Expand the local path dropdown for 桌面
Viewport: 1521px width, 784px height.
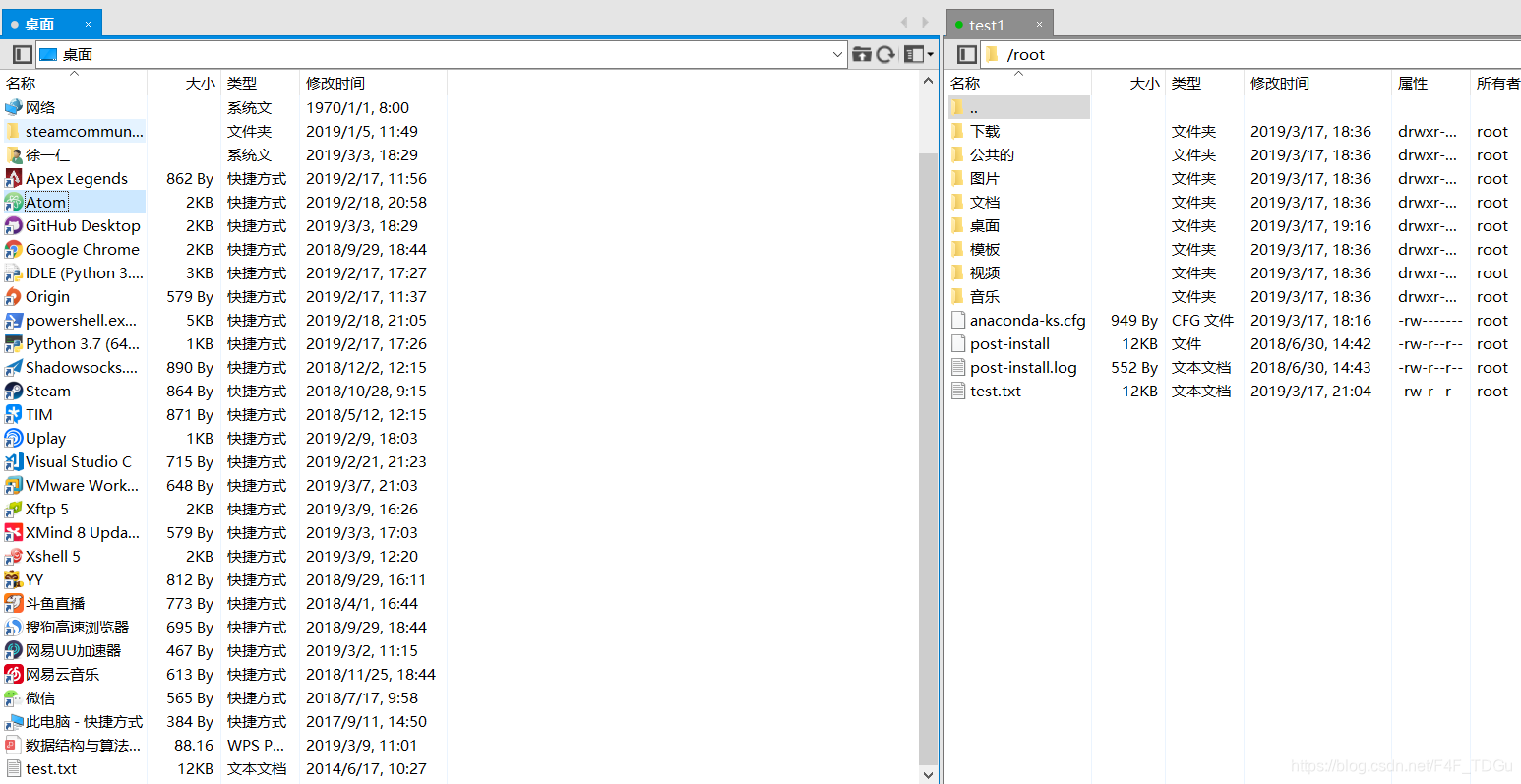pyautogui.click(x=837, y=54)
